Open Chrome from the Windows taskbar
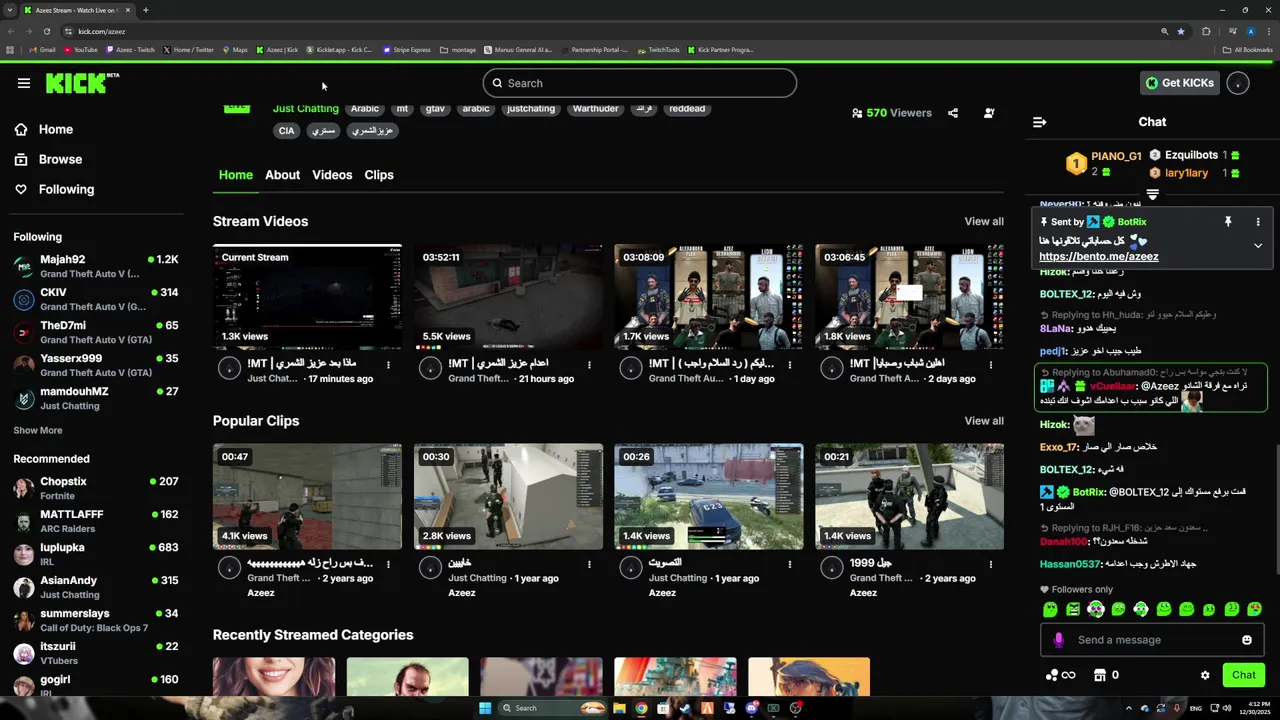 click(x=641, y=708)
